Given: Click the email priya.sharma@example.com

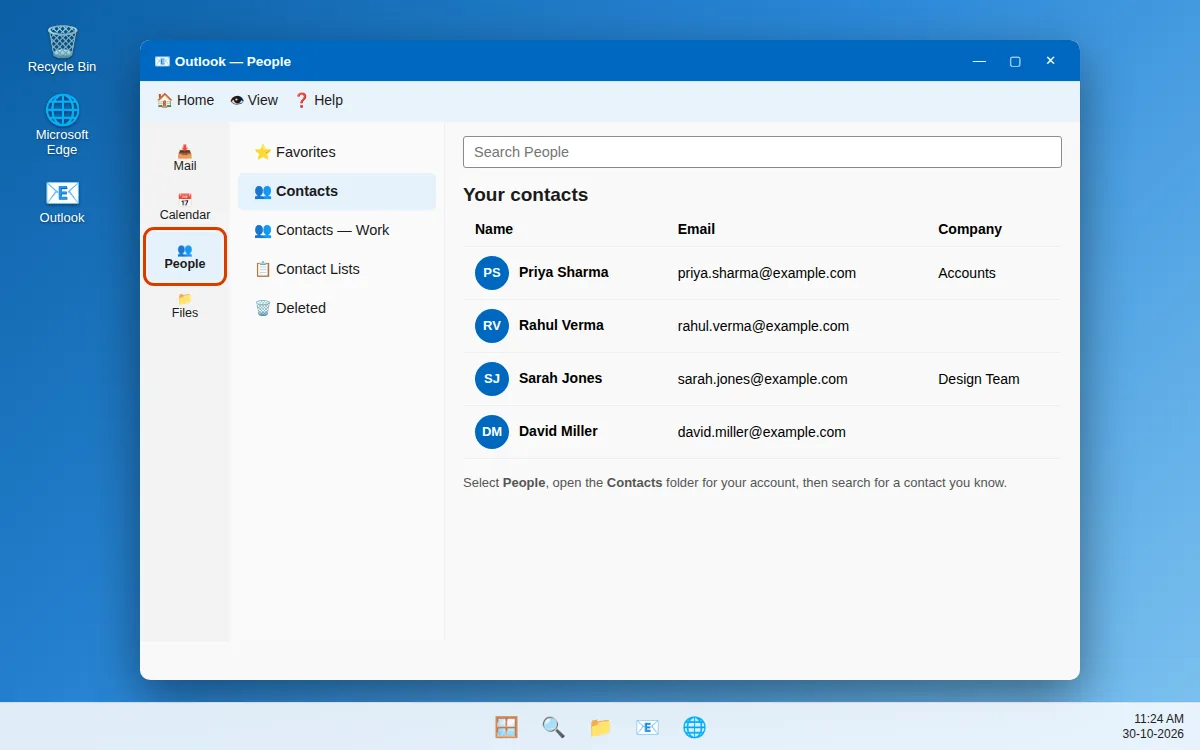Looking at the screenshot, I should 767,273.
